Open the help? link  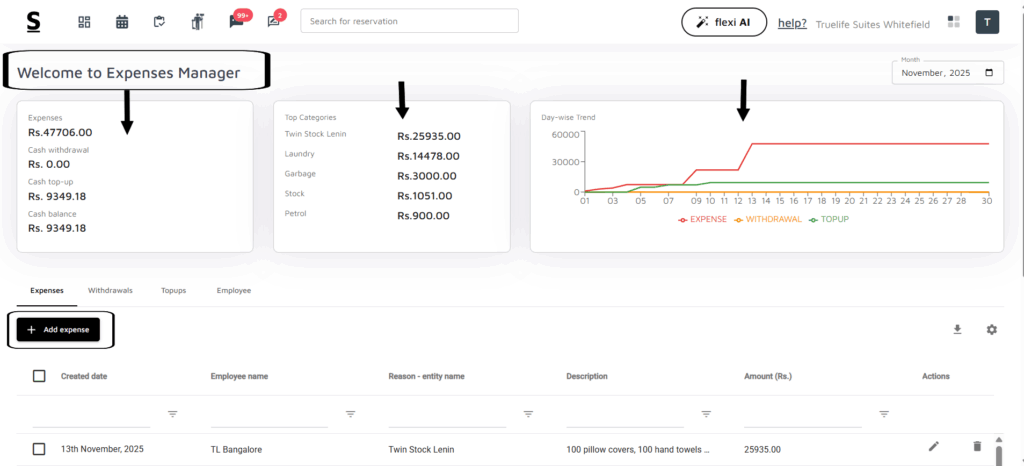pos(792,23)
